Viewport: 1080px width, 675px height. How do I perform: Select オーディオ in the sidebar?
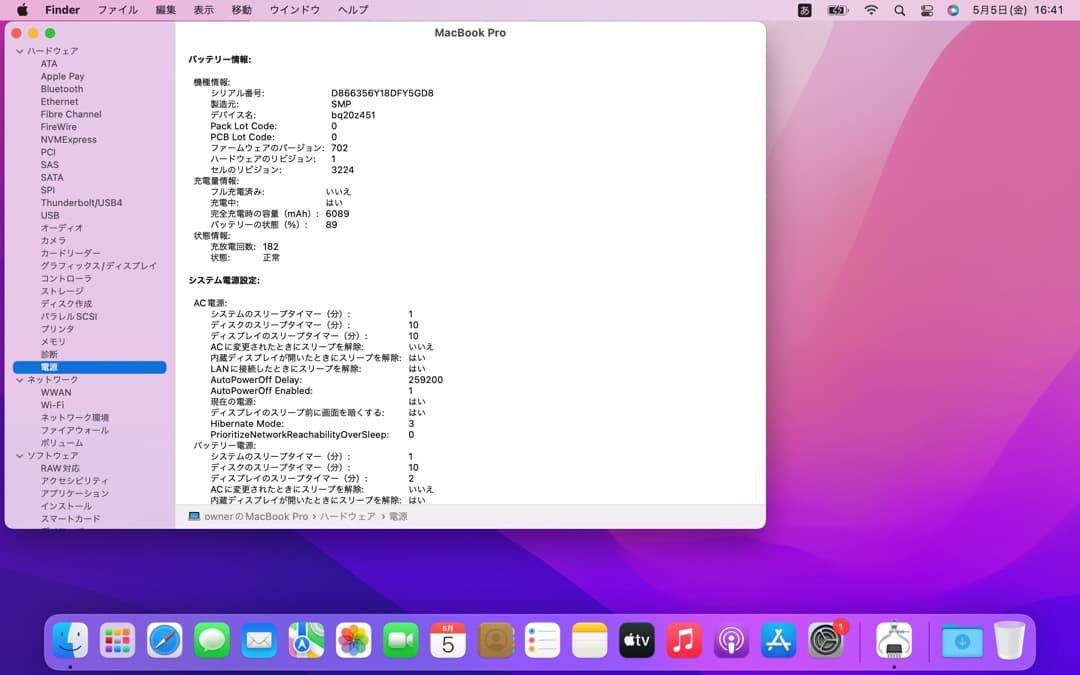click(62, 228)
